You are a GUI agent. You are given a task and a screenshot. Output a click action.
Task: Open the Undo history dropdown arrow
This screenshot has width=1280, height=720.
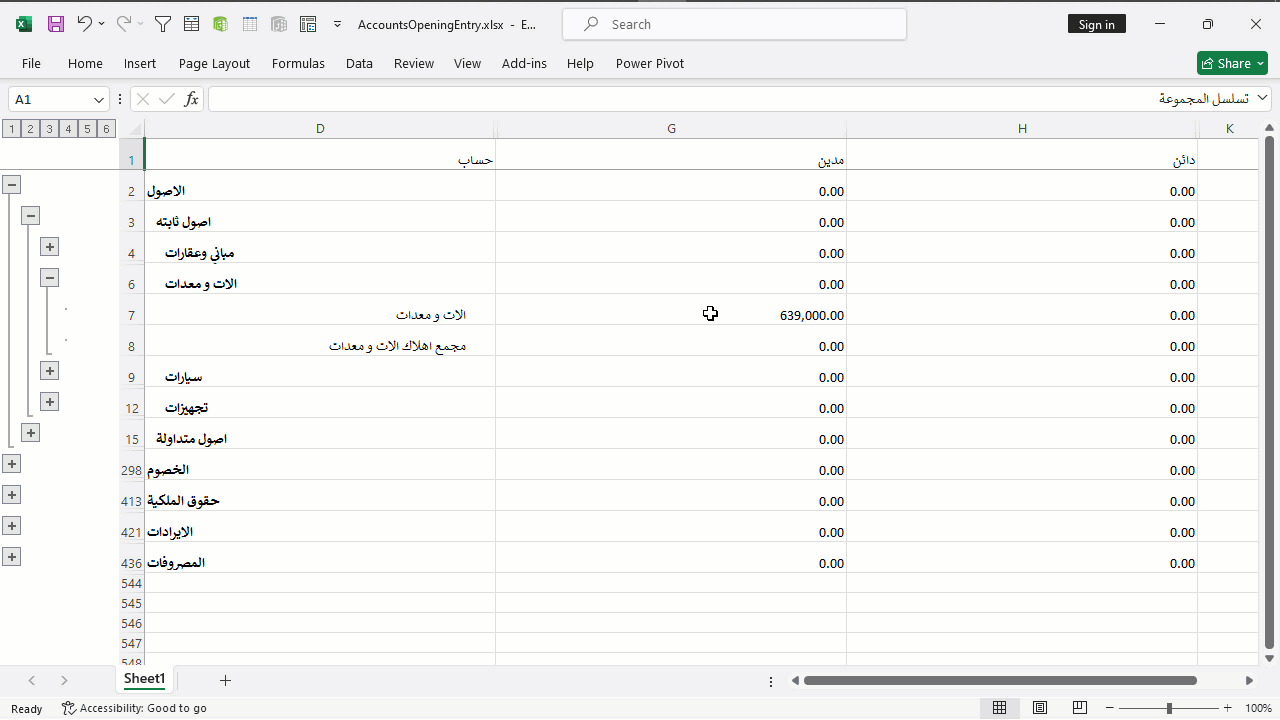click(x=102, y=24)
